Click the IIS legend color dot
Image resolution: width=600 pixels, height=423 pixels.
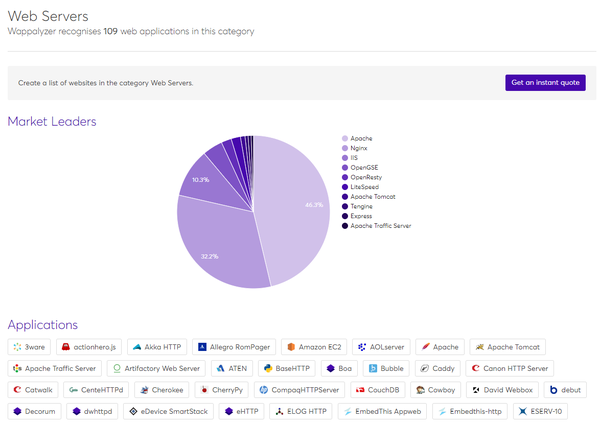(x=345, y=158)
